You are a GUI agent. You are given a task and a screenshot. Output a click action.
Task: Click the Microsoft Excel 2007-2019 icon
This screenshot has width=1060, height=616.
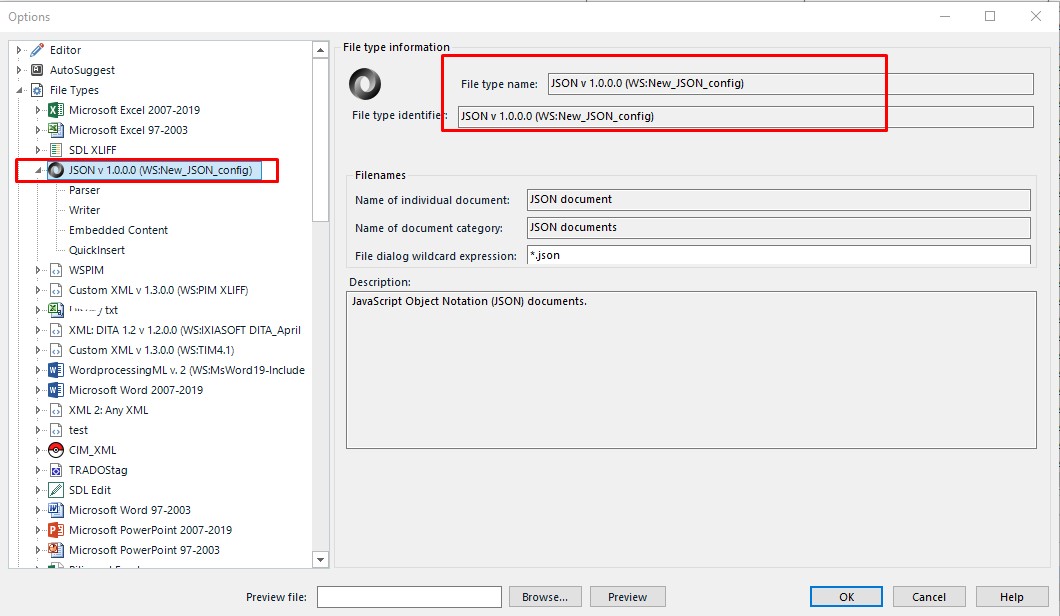click(56, 110)
